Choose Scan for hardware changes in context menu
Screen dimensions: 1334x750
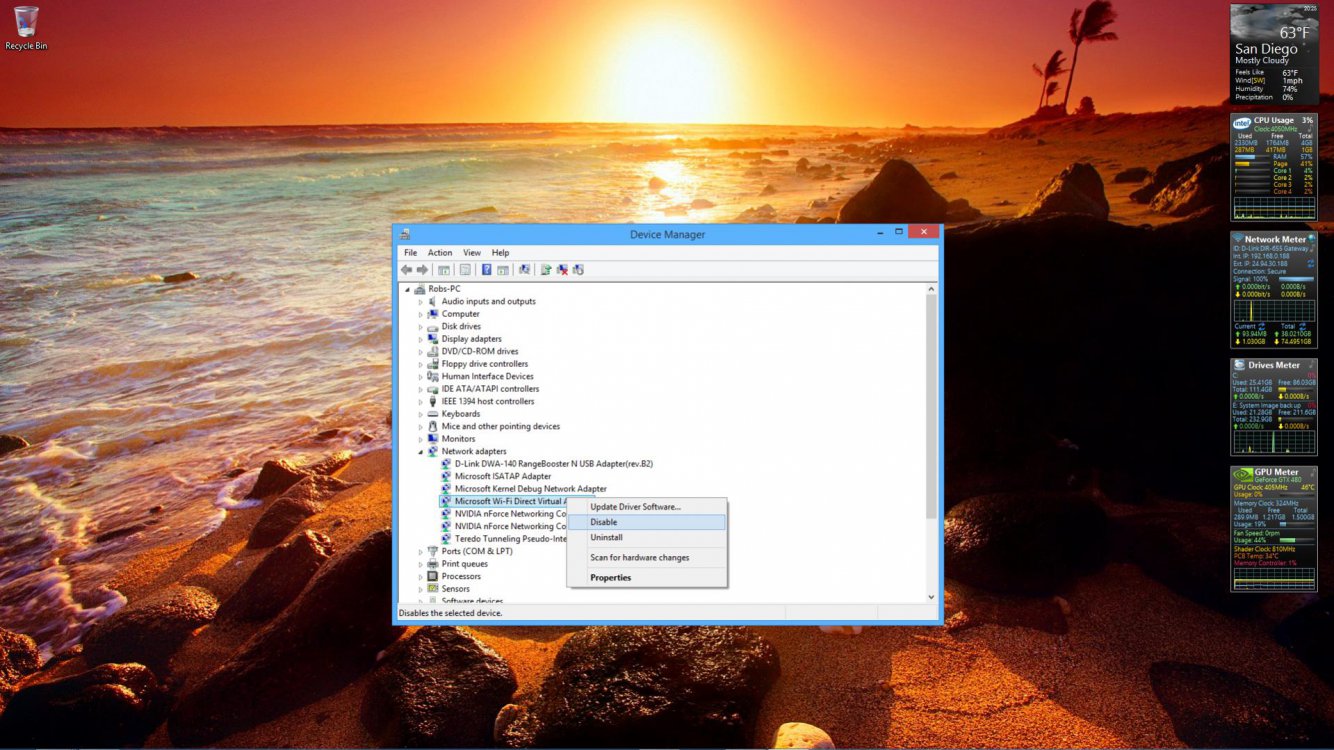tap(647, 558)
